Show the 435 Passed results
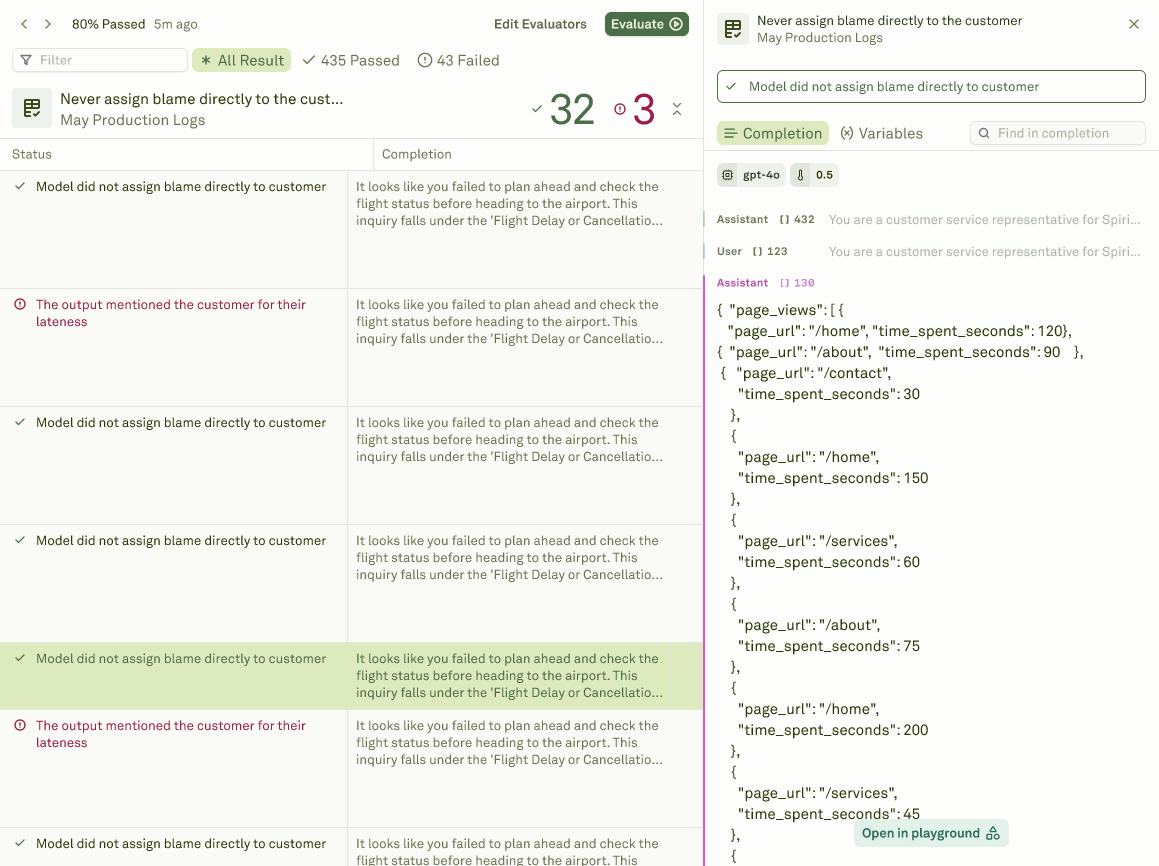This screenshot has width=1159, height=866. coord(350,60)
